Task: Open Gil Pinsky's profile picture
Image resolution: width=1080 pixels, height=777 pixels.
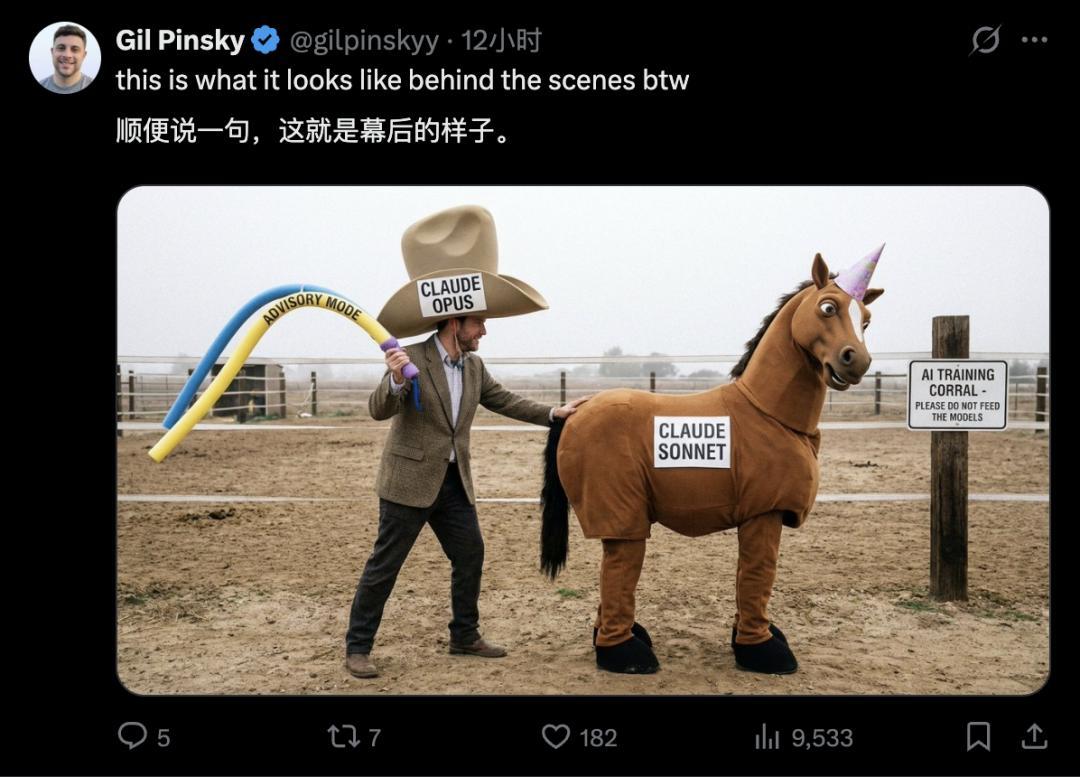Action: click(65, 58)
